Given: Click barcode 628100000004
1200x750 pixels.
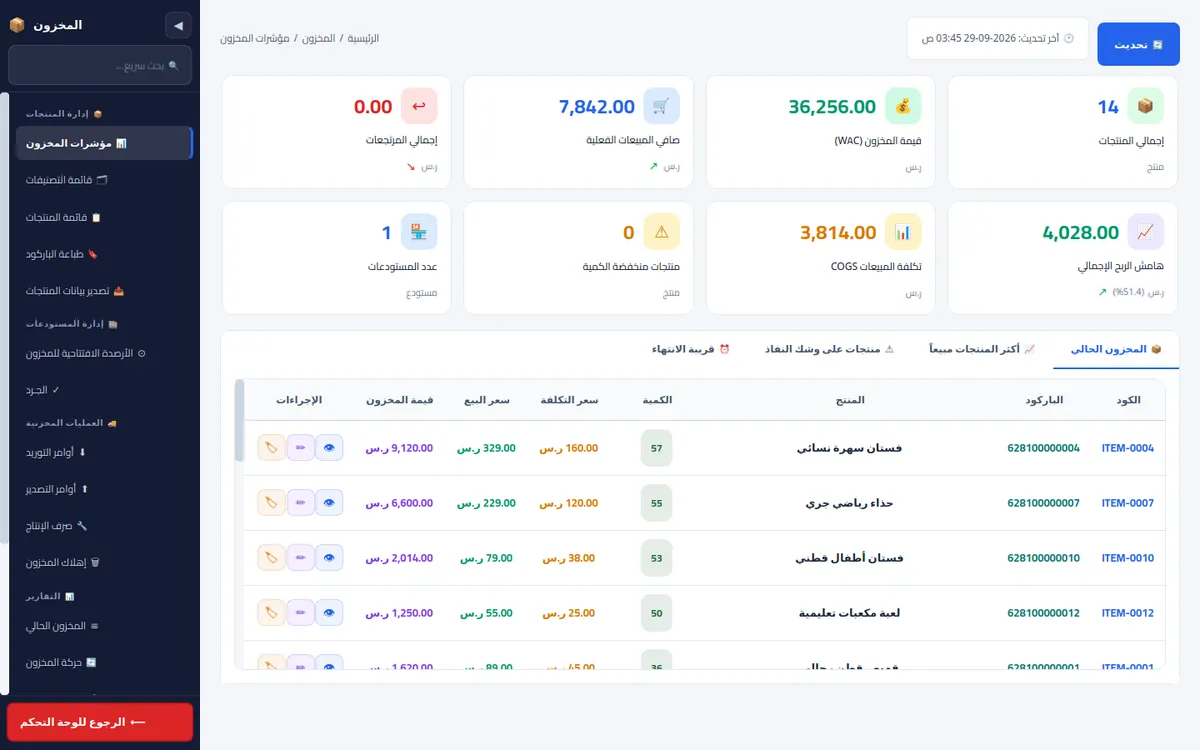Looking at the screenshot, I should (1044, 448).
